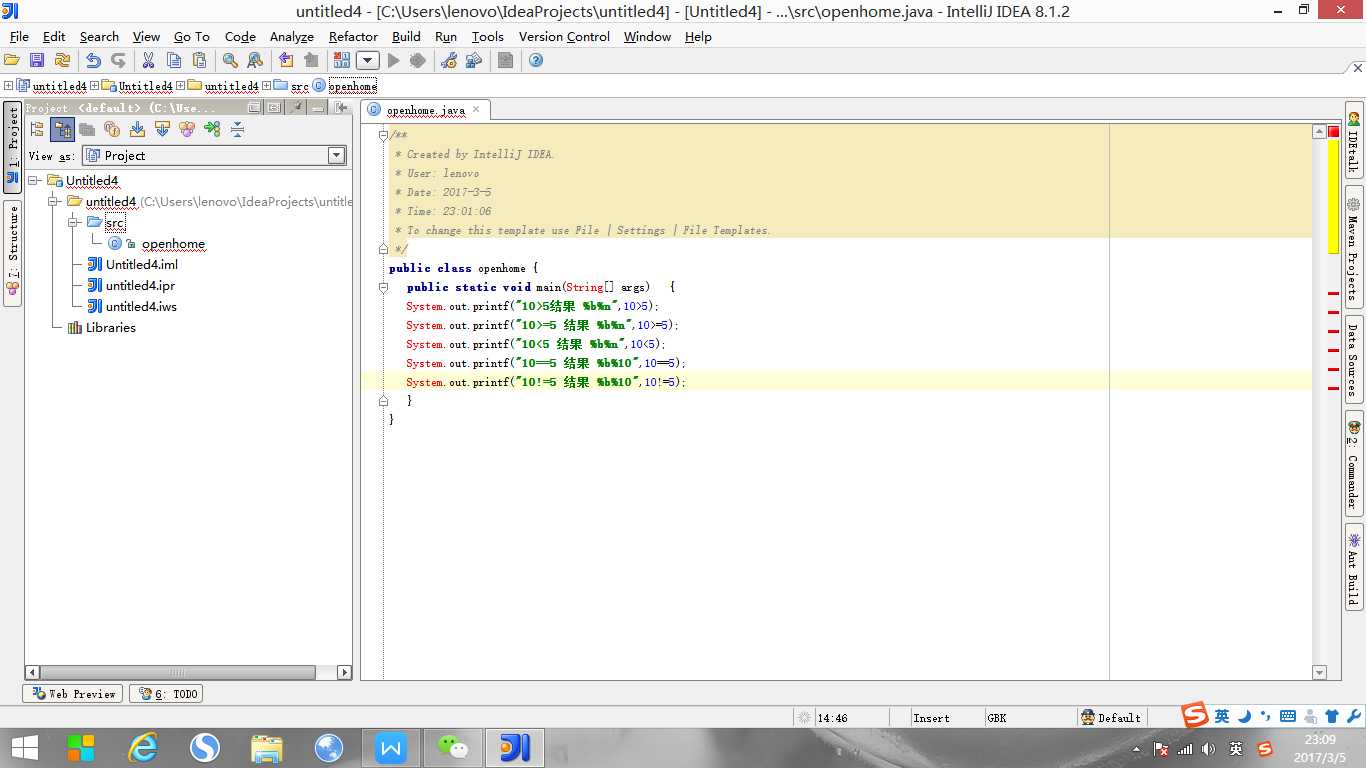The image size is (1366, 768).
Task: Close the openhome.java tab
Action: click(477, 109)
